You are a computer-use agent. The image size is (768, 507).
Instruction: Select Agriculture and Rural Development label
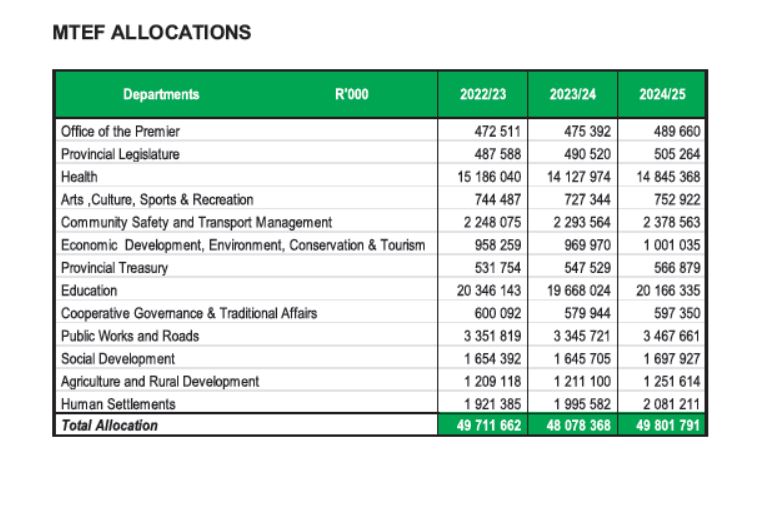pyautogui.click(x=160, y=381)
